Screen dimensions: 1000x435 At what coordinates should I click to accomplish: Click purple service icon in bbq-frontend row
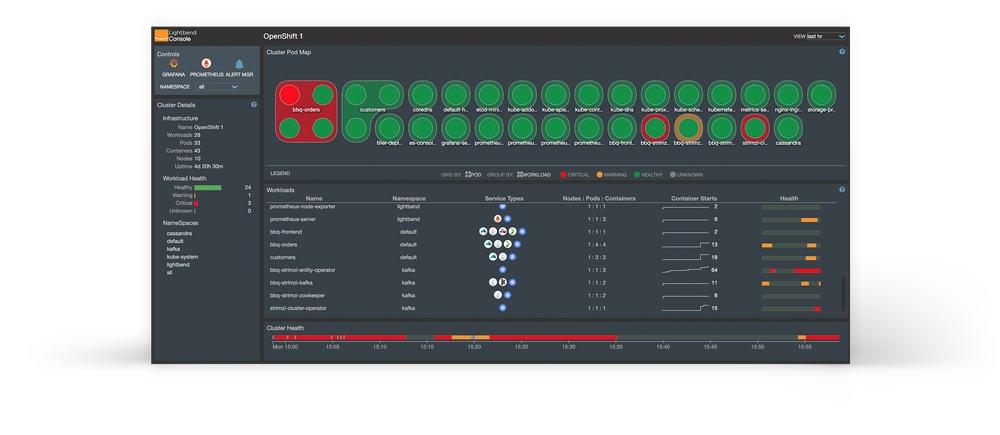[x=503, y=232]
